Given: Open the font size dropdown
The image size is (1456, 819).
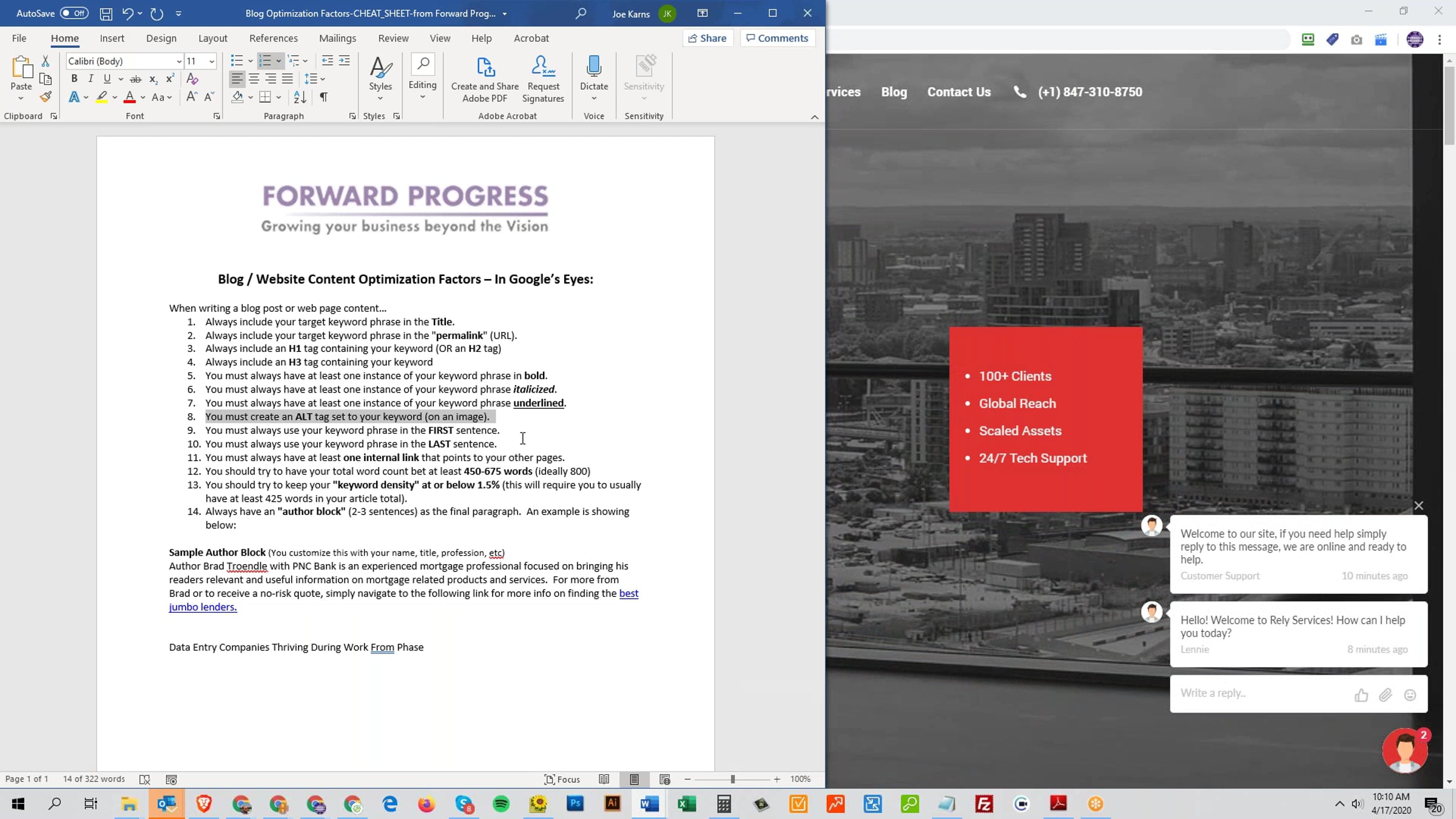Looking at the screenshot, I should pyautogui.click(x=211, y=61).
